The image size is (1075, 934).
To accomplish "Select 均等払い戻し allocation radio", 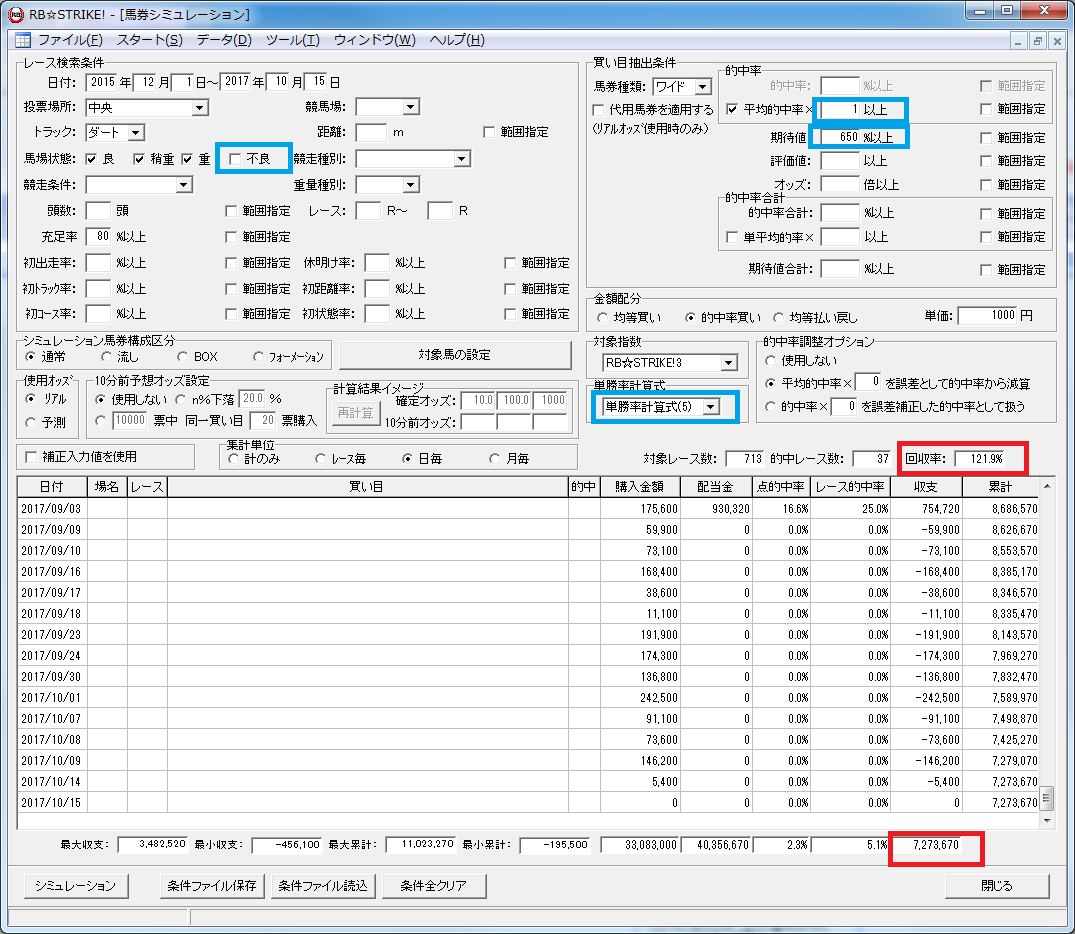I will click(x=778, y=318).
